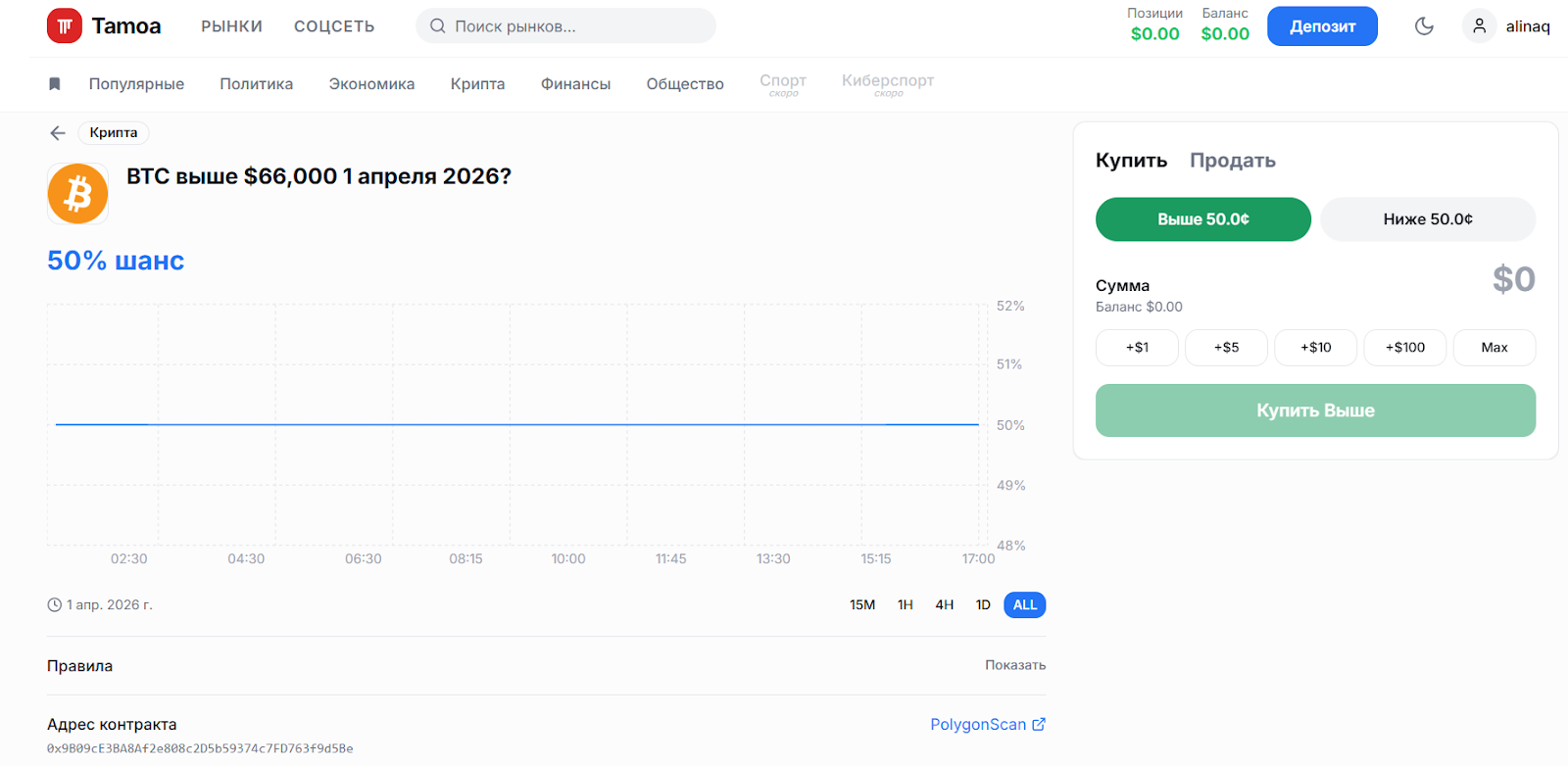Toggle dark mode with the moon icon
Screen dimensions: 1568x766
(1424, 26)
